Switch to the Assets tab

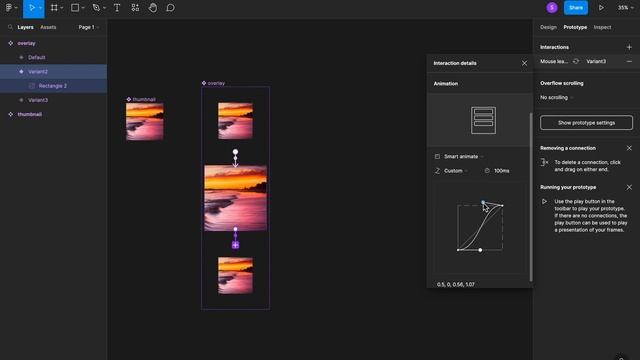coord(48,27)
